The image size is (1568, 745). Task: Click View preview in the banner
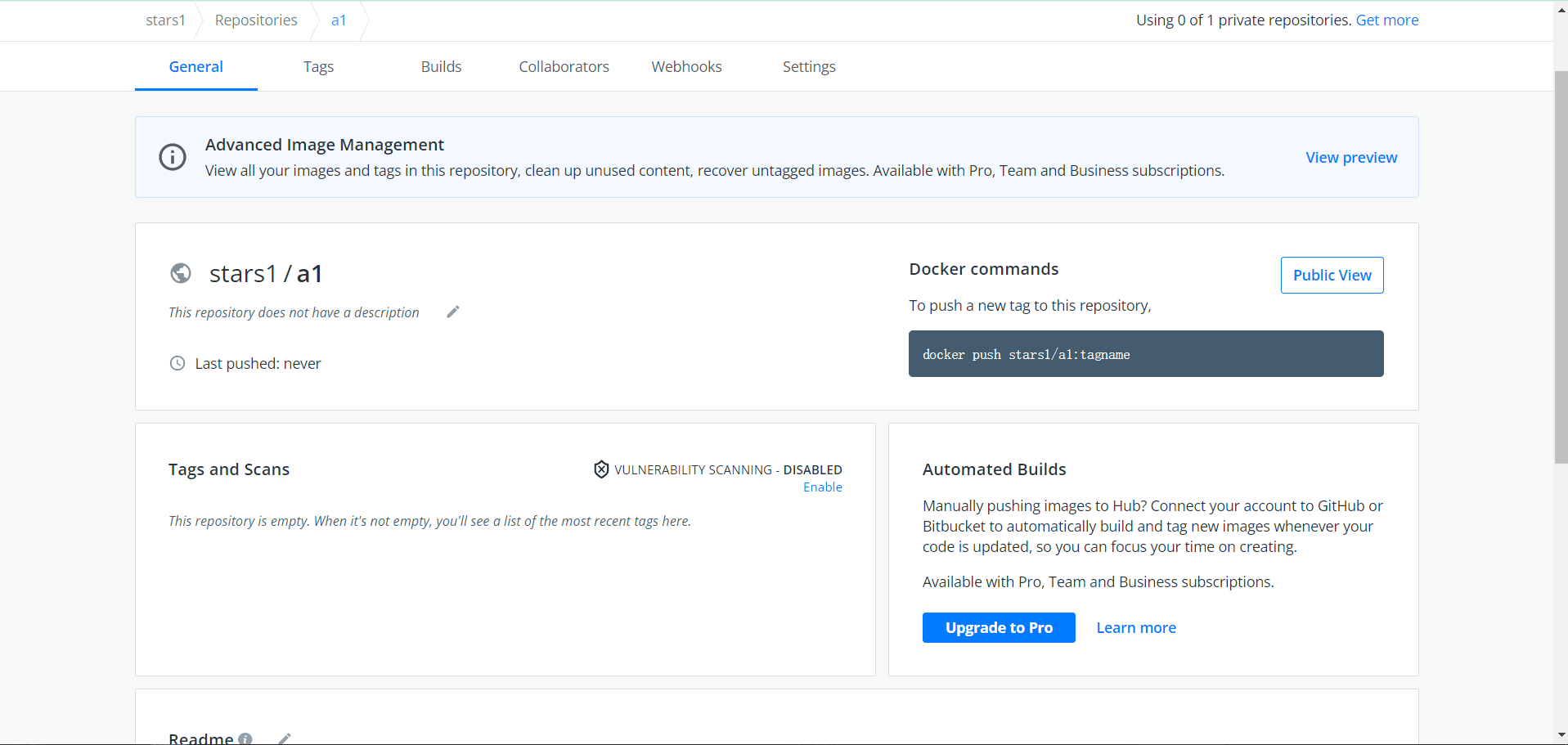pyautogui.click(x=1351, y=158)
